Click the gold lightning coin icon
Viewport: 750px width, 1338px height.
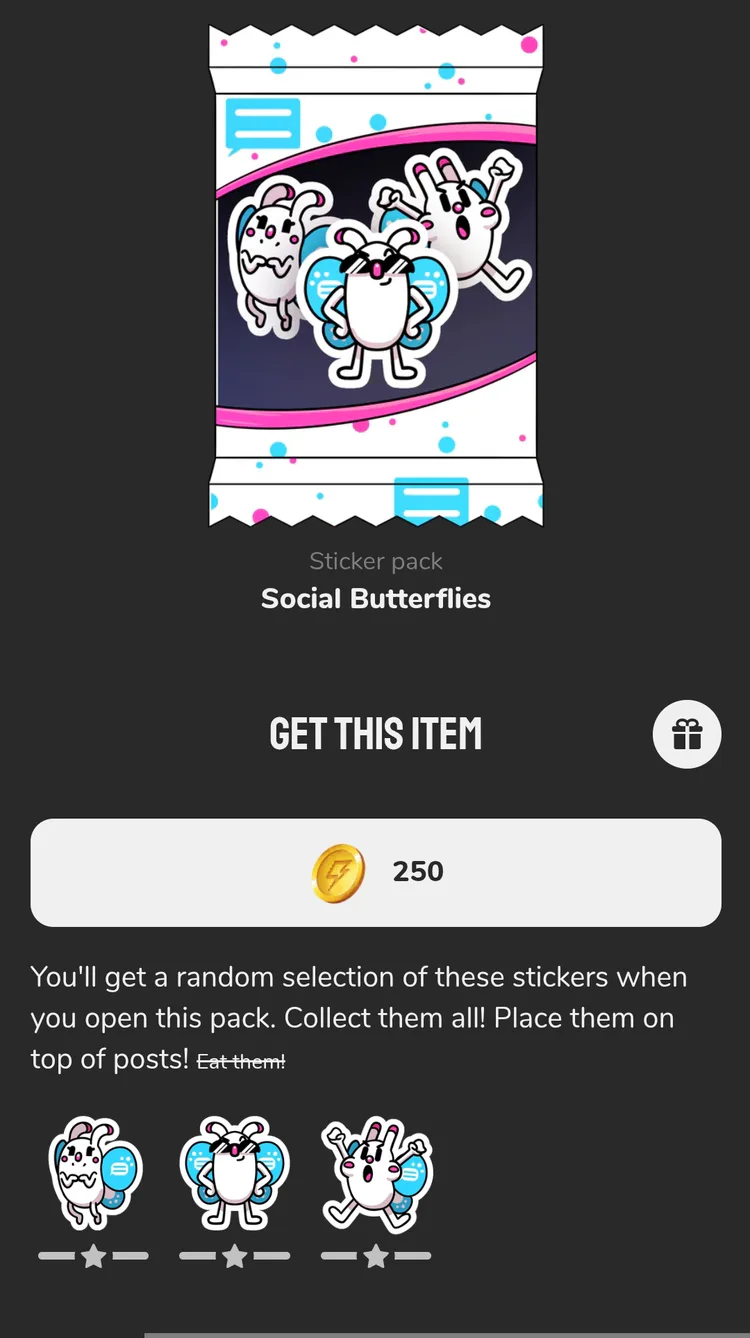pyautogui.click(x=337, y=872)
